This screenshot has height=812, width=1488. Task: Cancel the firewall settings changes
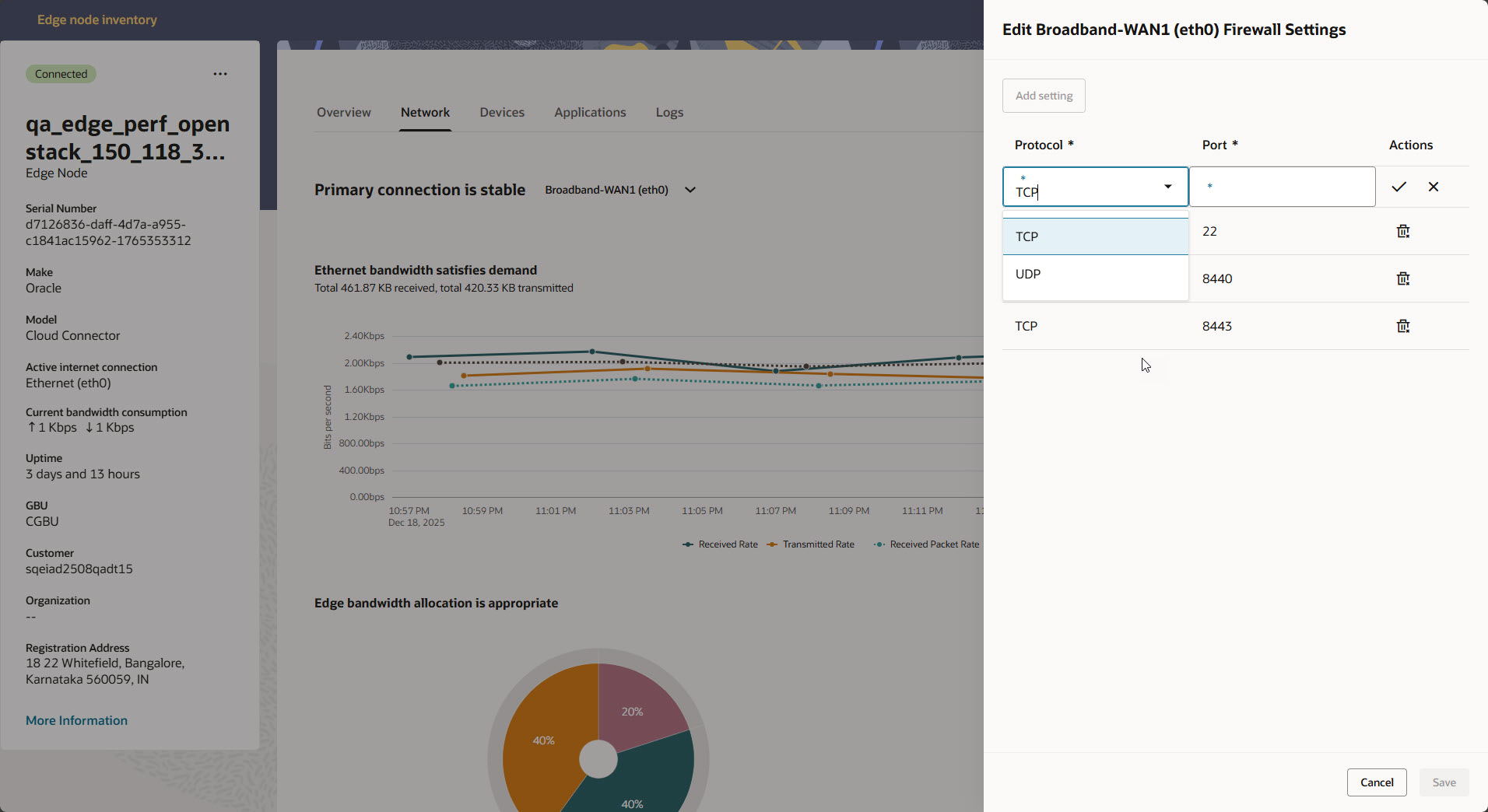(x=1376, y=782)
